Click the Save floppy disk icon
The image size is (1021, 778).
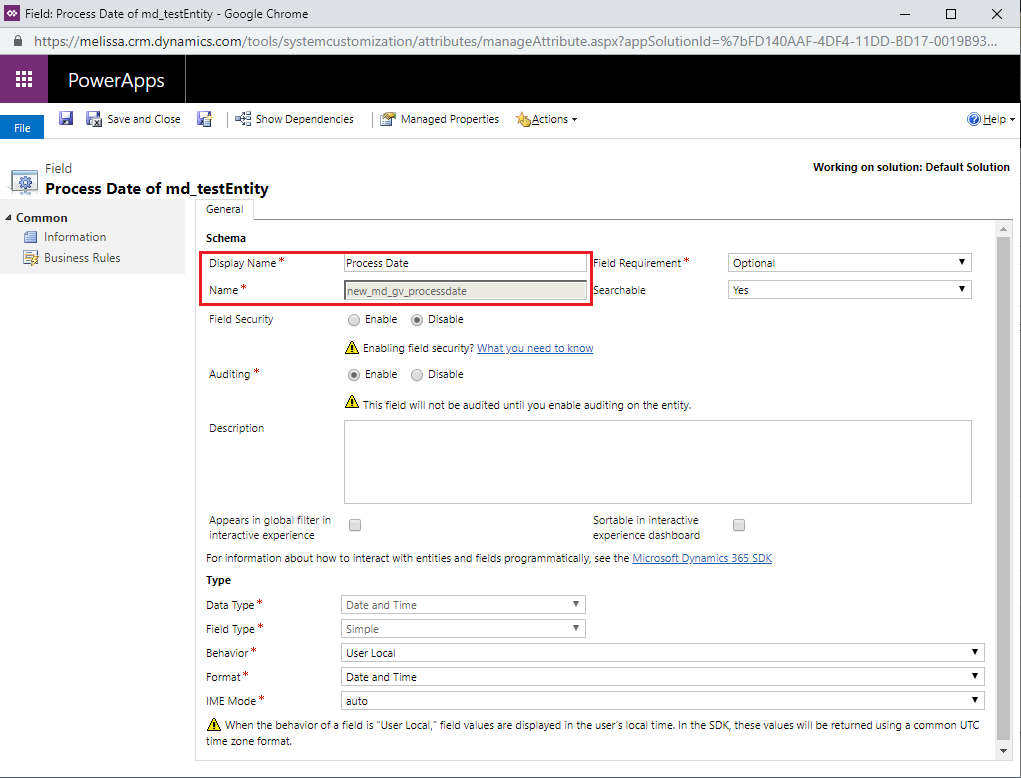(66, 118)
